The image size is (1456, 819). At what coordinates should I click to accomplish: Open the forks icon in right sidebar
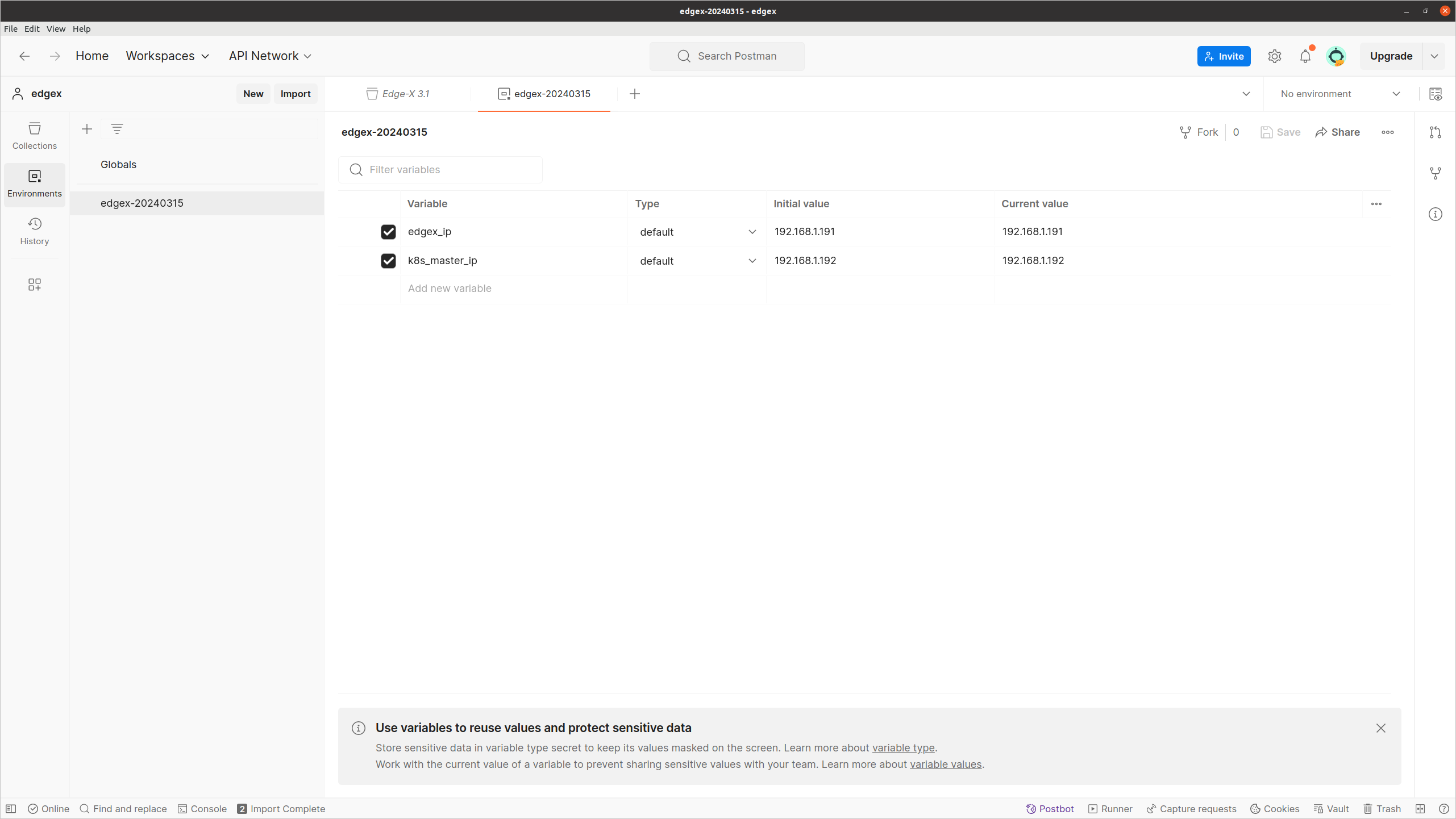point(1436,173)
